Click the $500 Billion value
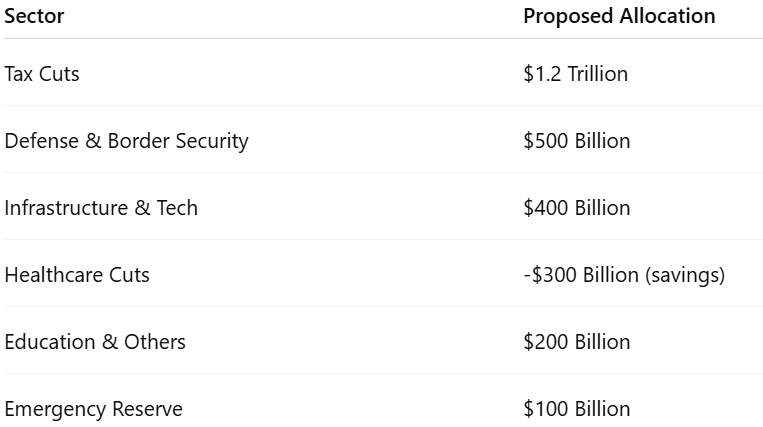 577,141
